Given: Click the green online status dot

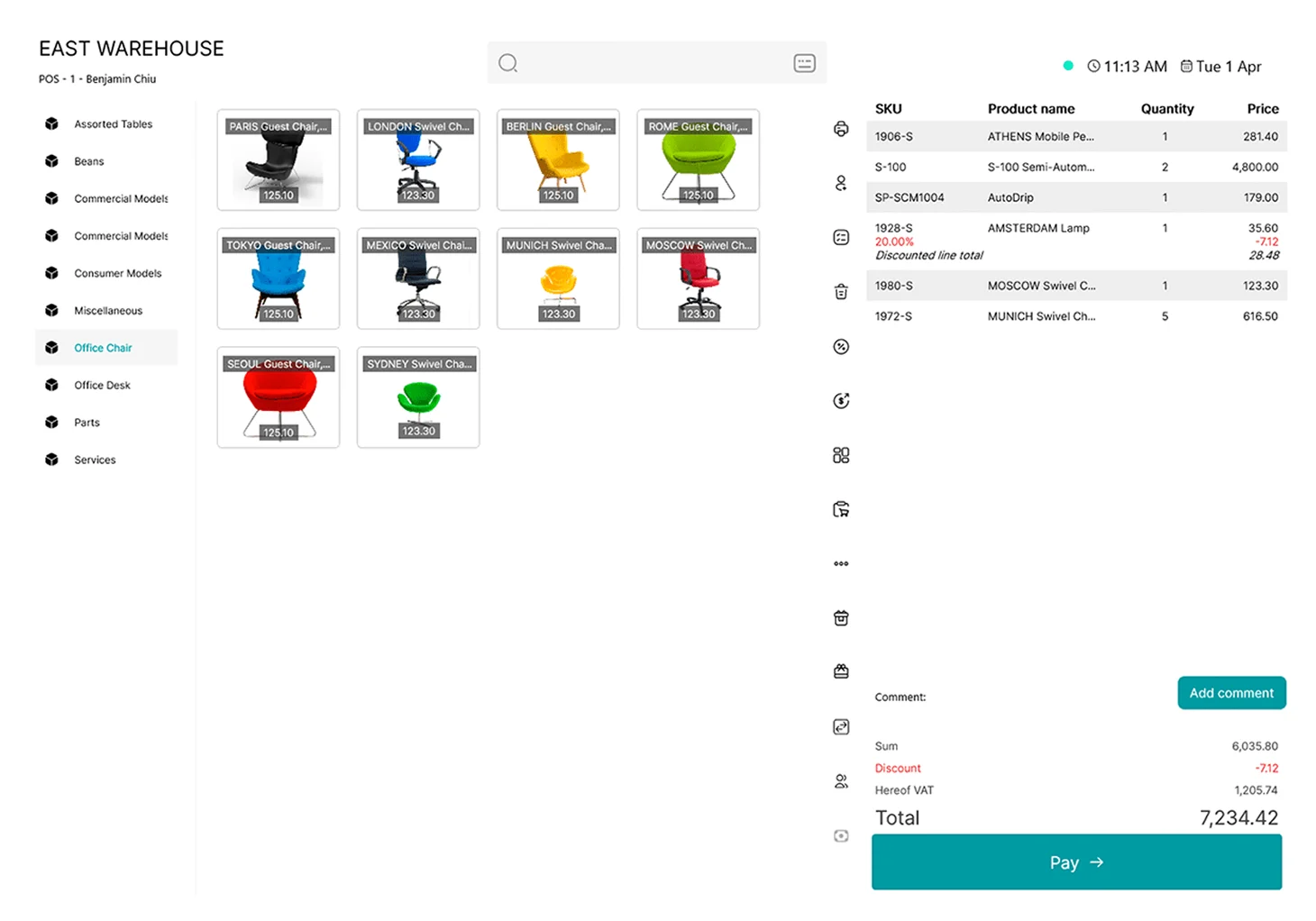Looking at the screenshot, I should click(1068, 65).
